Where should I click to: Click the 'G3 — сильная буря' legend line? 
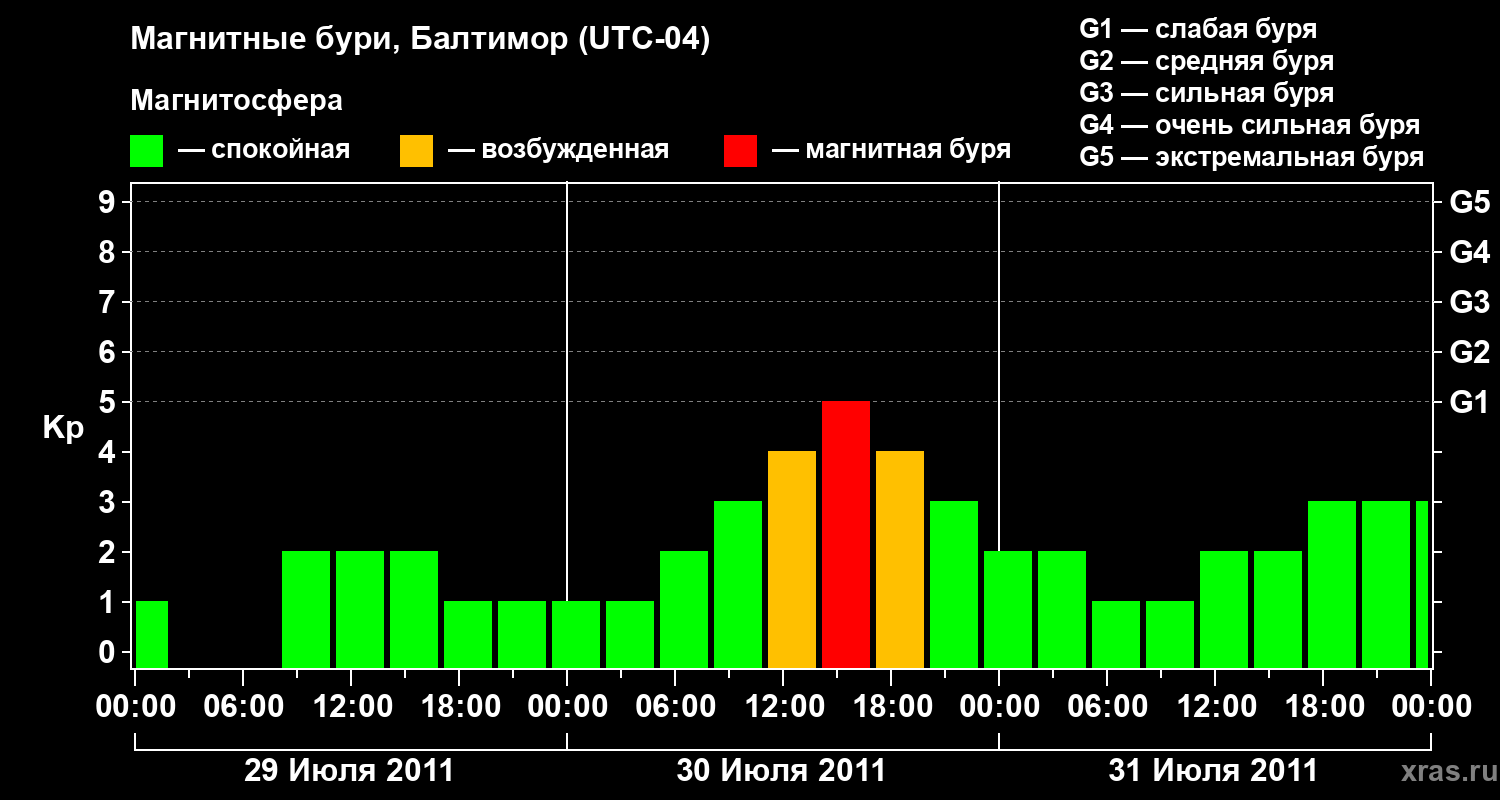pos(1206,93)
